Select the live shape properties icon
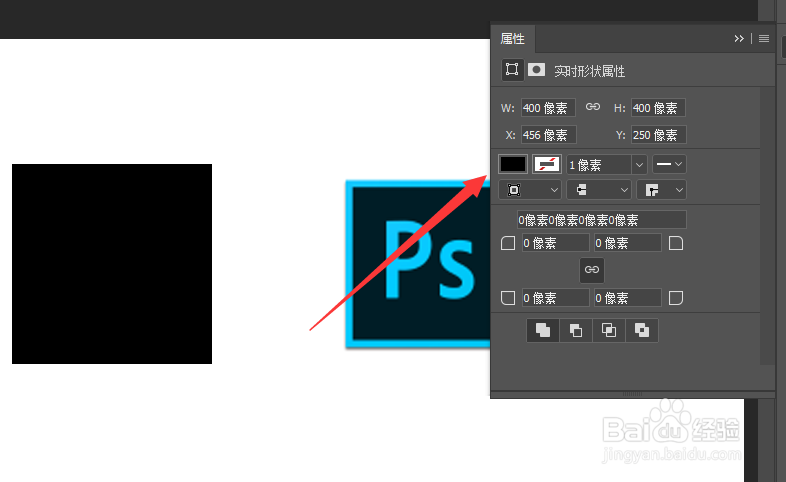Screen dimensions: 786x482 tap(512, 69)
